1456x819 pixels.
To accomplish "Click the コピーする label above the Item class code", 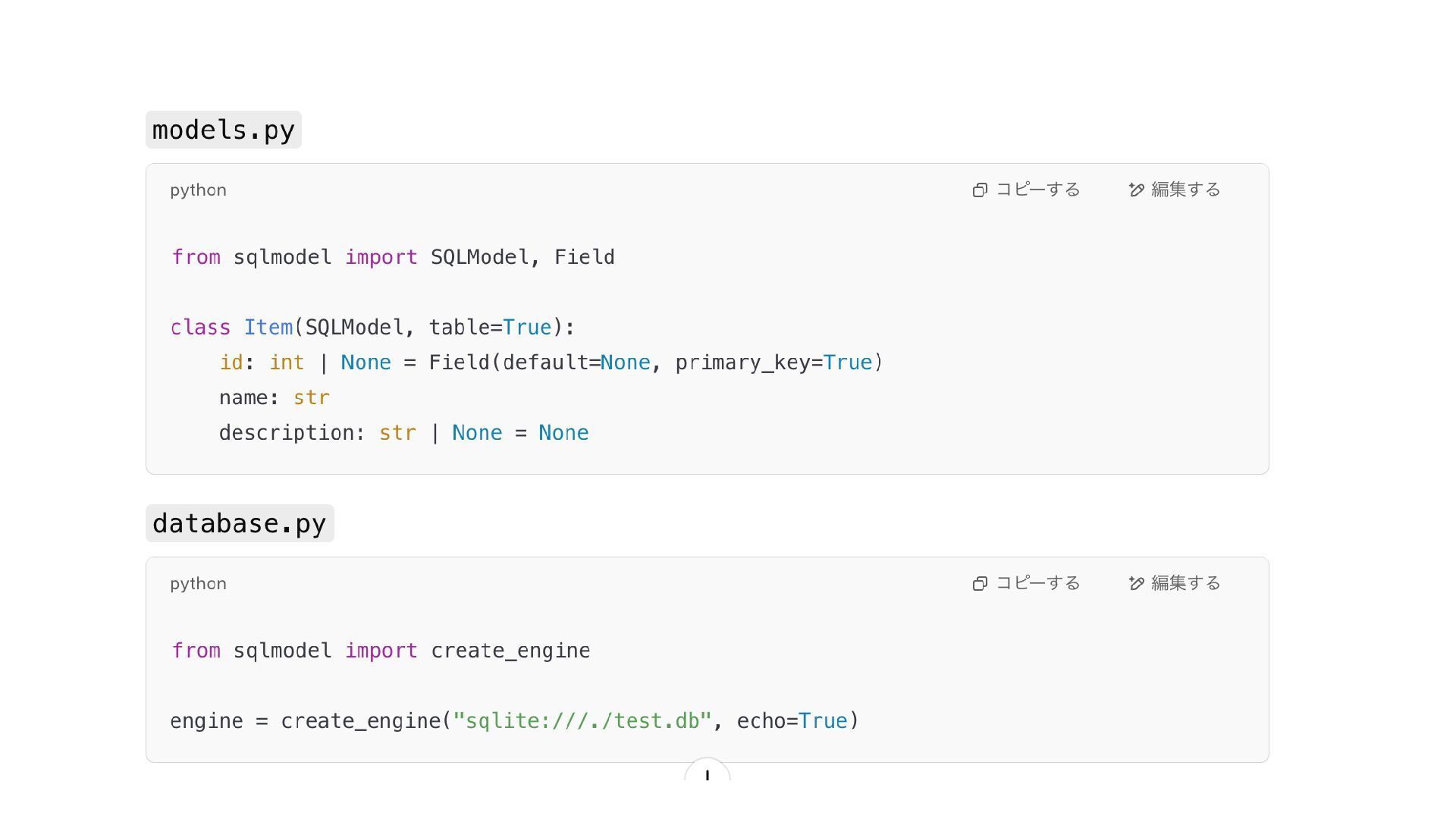I will coord(1037,190).
